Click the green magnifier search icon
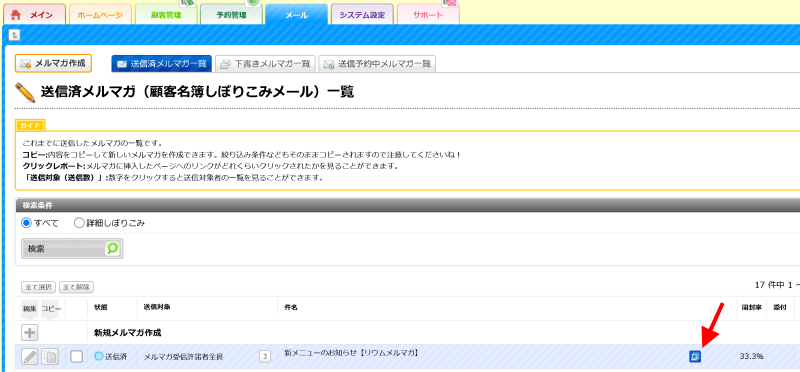Image resolution: width=800 pixels, height=372 pixels. tap(112, 249)
